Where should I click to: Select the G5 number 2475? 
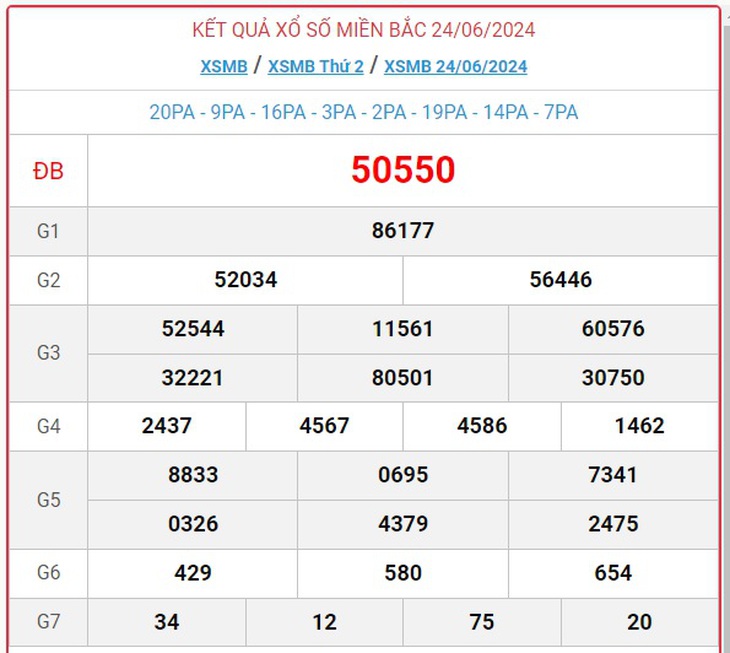(613, 524)
